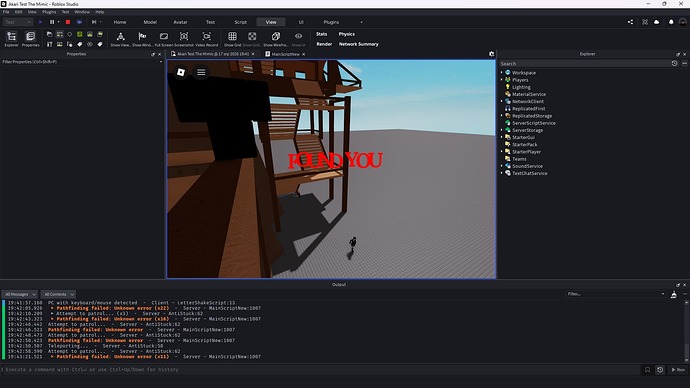Viewport: 690px width, 388px height.
Task: Click the Explorer collapse-all dash icon
Action: pos(684,64)
